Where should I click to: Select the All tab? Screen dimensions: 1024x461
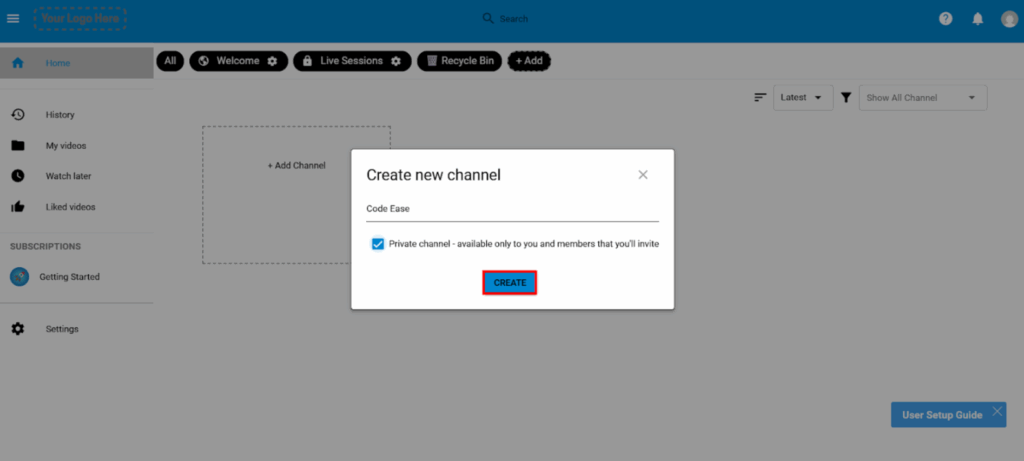[170, 61]
